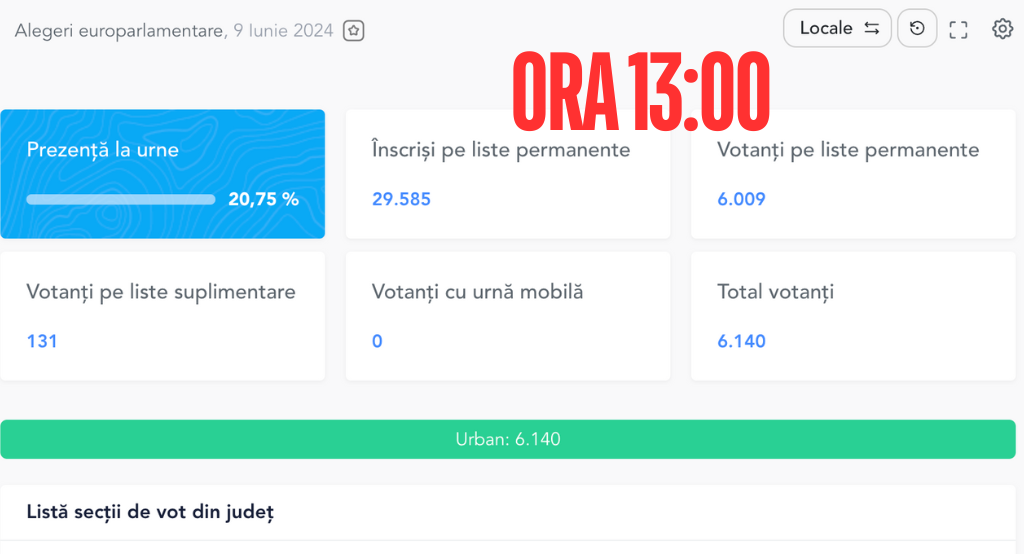Screen dimensions: 1024x554
Task: Select the Votanți pe liste permanente card
Action: (x=853, y=174)
